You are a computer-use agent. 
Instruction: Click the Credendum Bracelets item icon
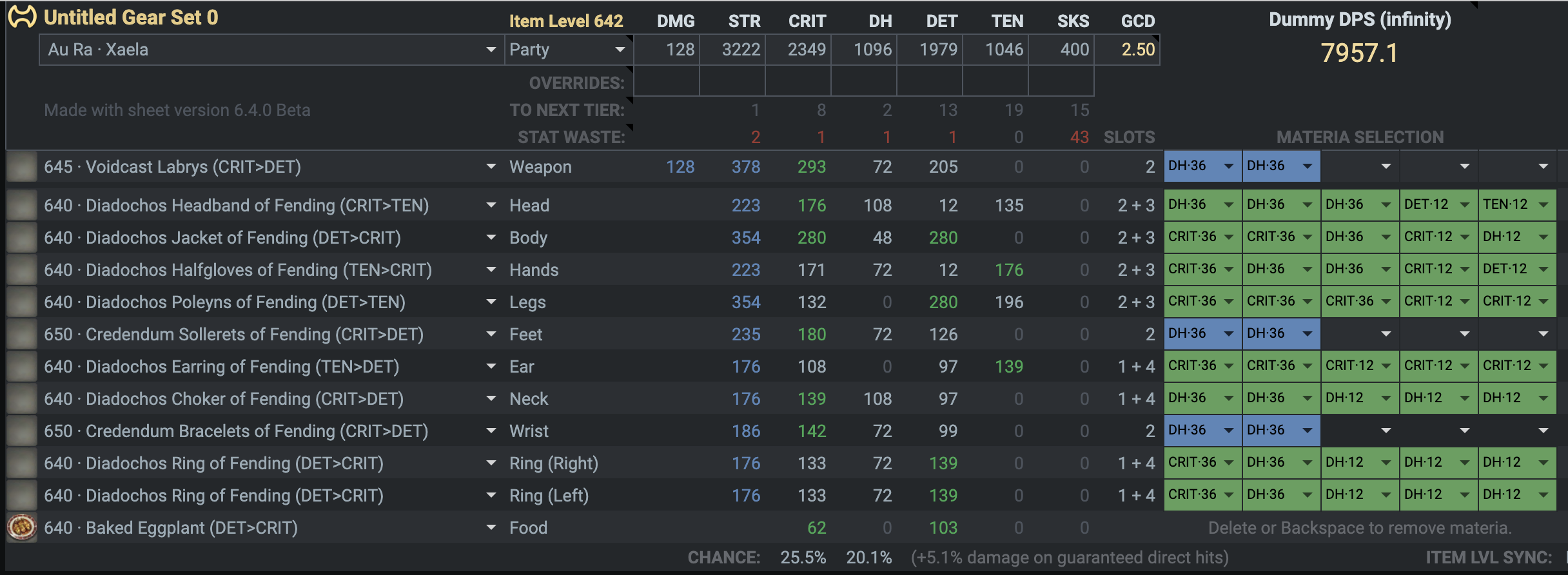[x=22, y=431]
